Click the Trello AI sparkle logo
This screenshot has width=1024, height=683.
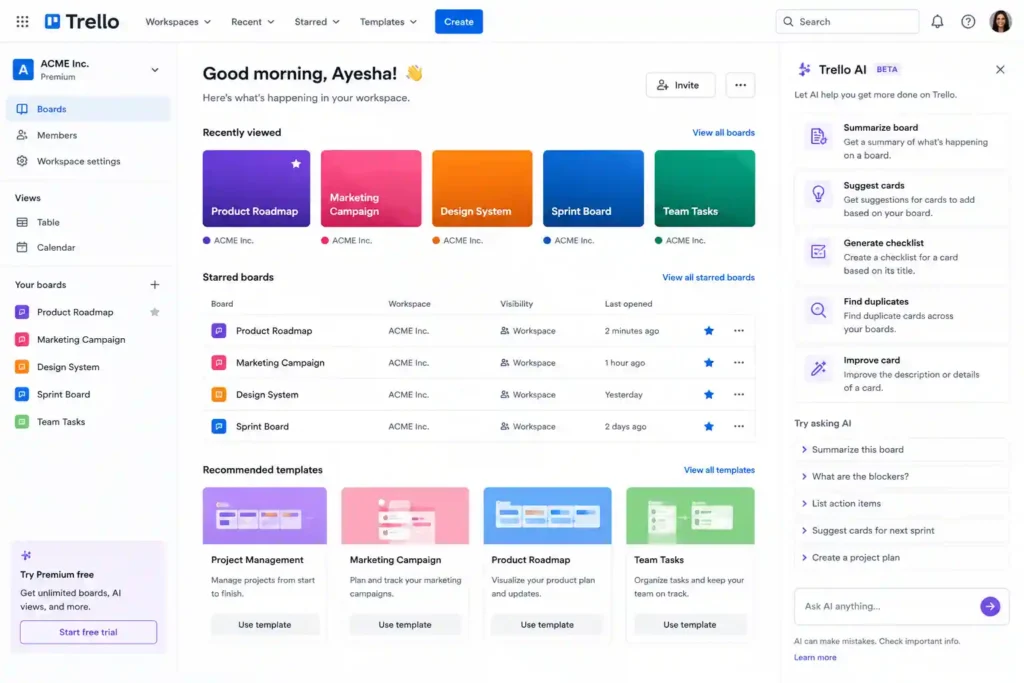click(x=805, y=69)
